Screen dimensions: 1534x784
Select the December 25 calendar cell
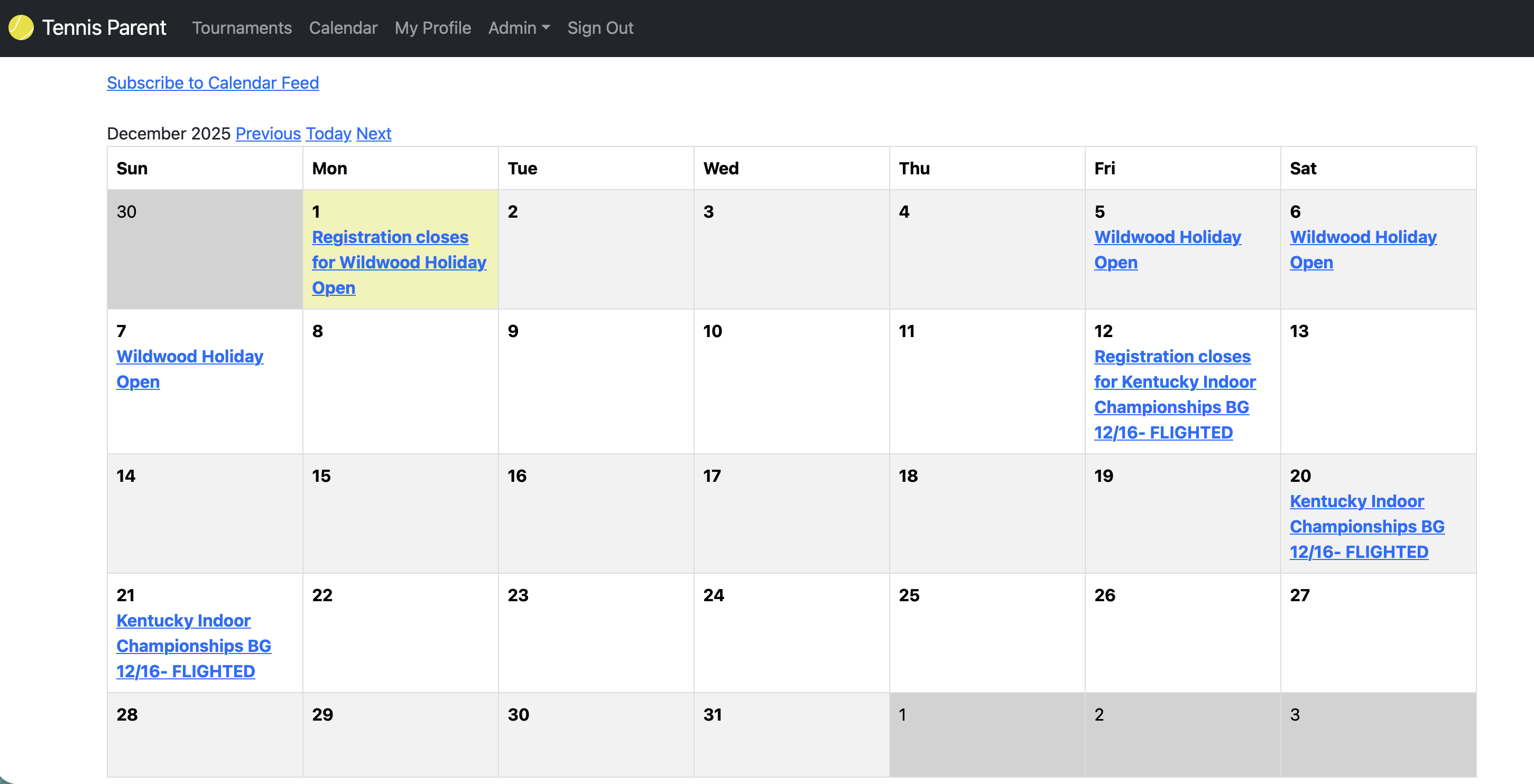(x=986, y=632)
